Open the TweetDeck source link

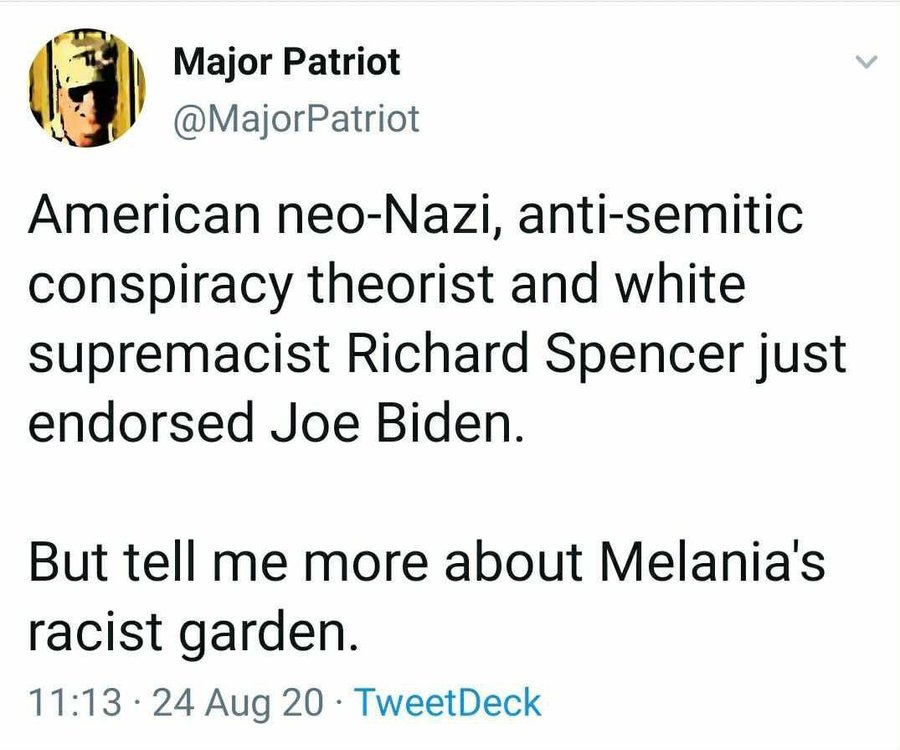pyautogui.click(x=448, y=702)
